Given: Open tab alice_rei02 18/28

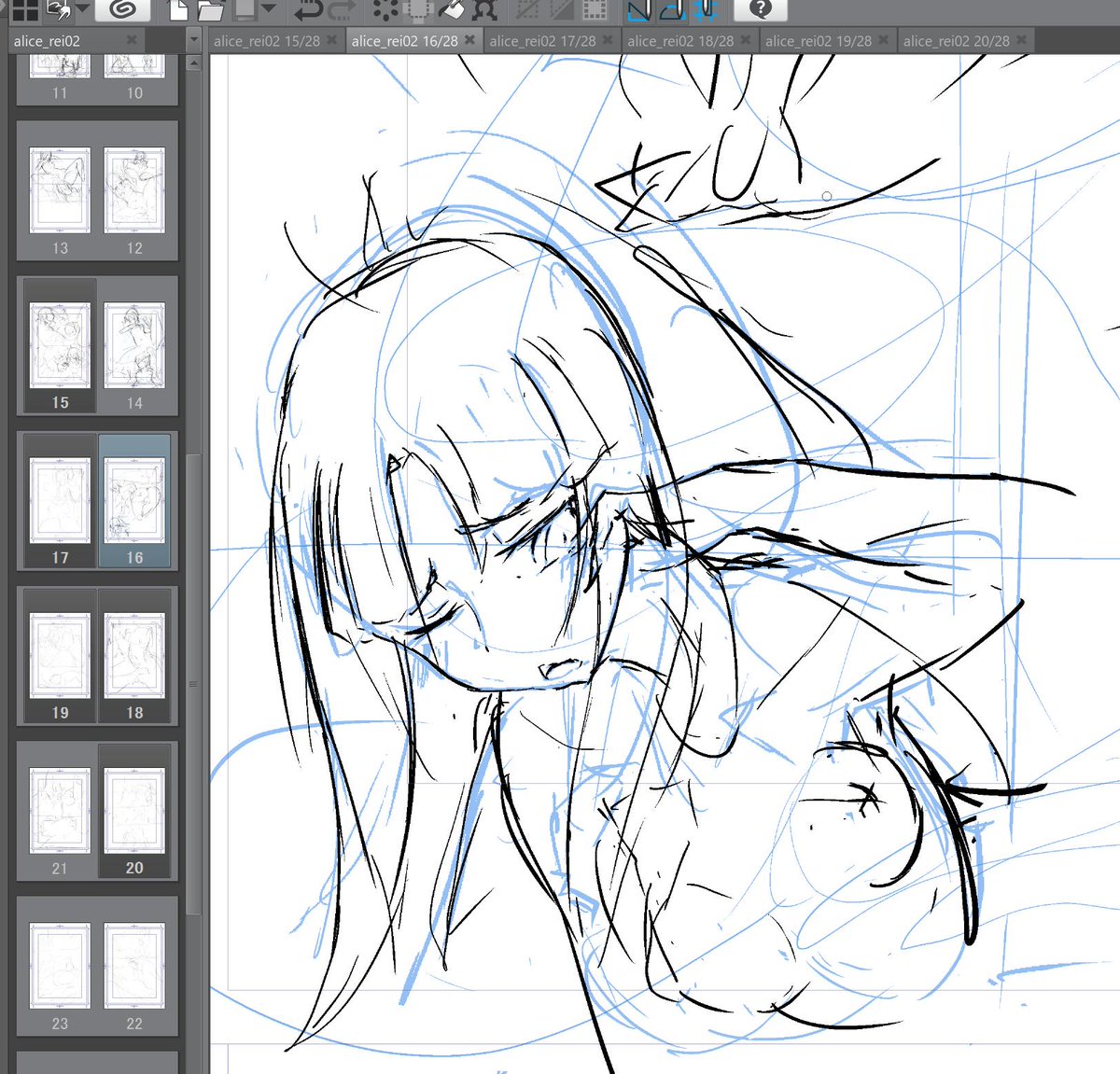Looking at the screenshot, I should coord(680,41).
